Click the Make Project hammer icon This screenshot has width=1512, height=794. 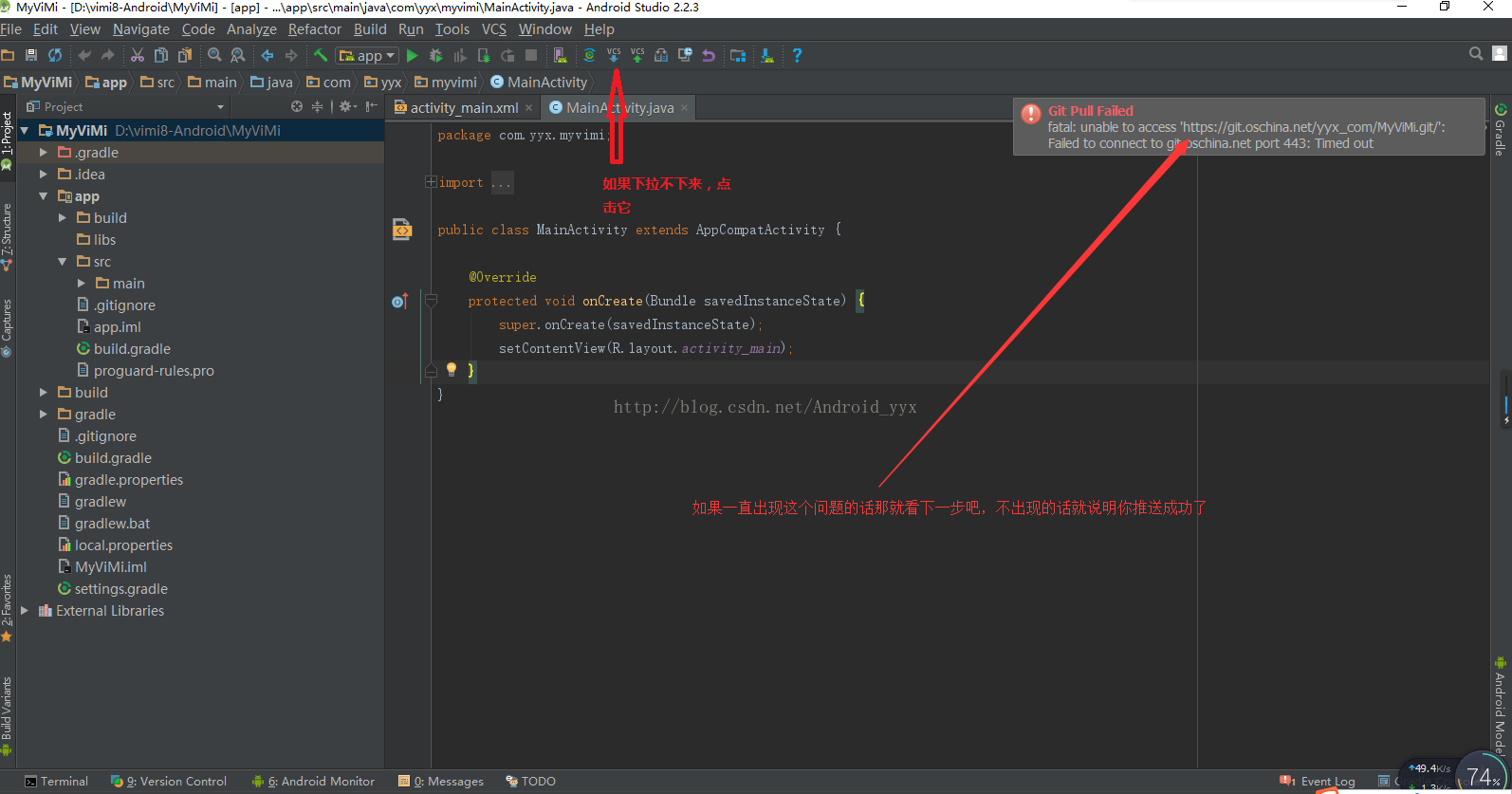(x=321, y=55)
